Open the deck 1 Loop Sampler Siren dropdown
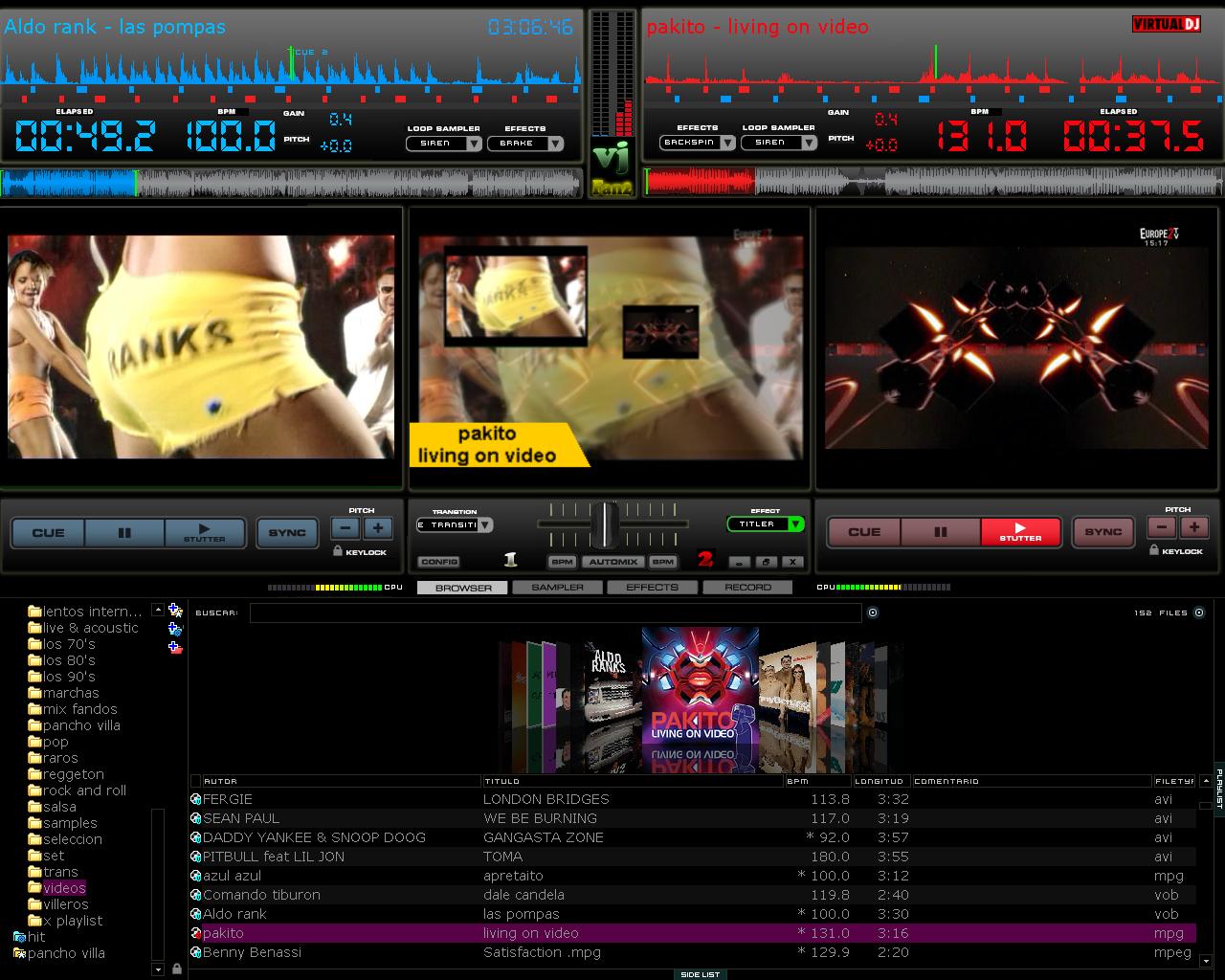 coord(444,144)
